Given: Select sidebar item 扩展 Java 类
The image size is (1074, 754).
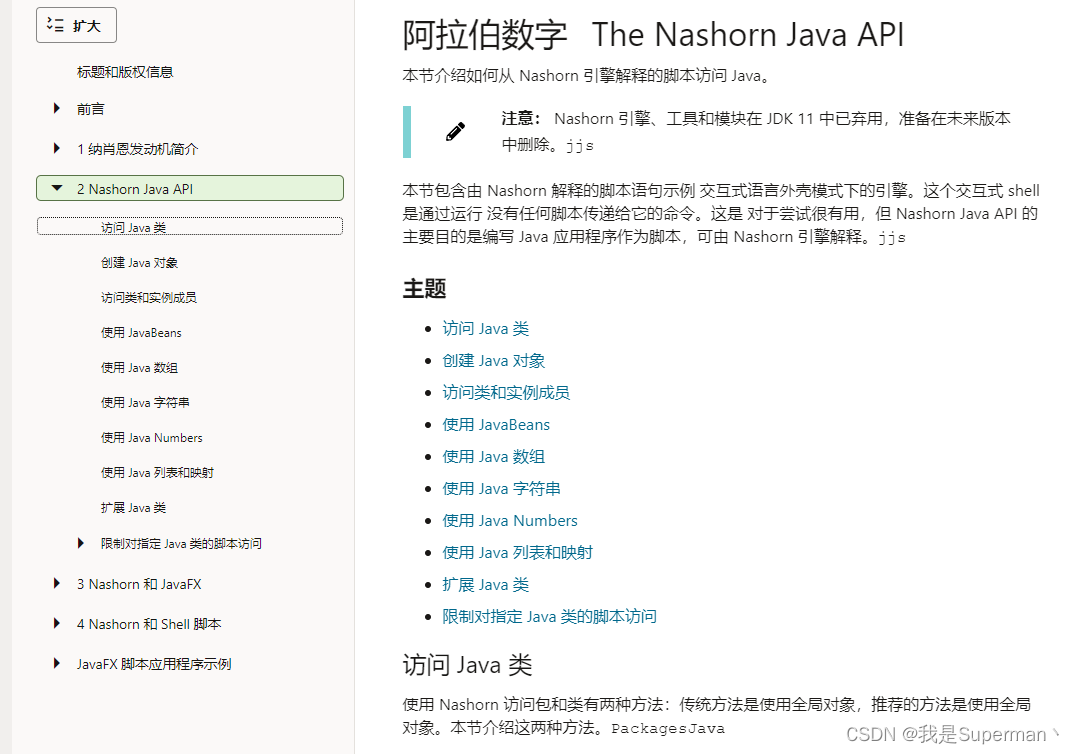Looking at the screenshot, I should [133, 507].
